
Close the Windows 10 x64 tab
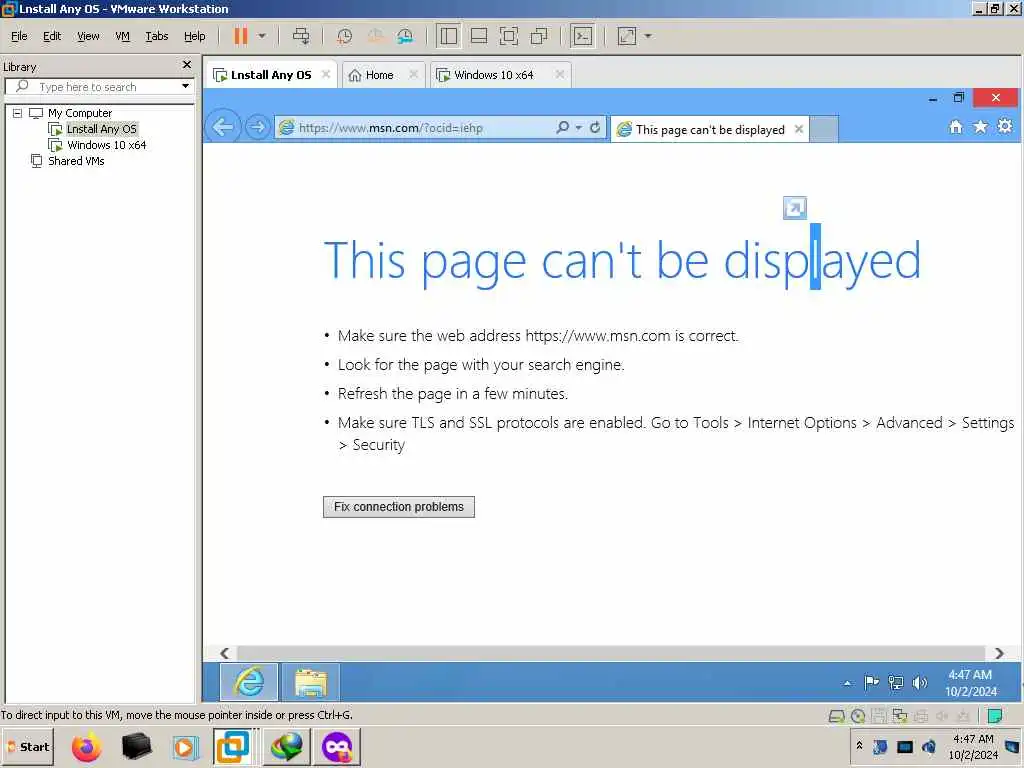(560, 74)
